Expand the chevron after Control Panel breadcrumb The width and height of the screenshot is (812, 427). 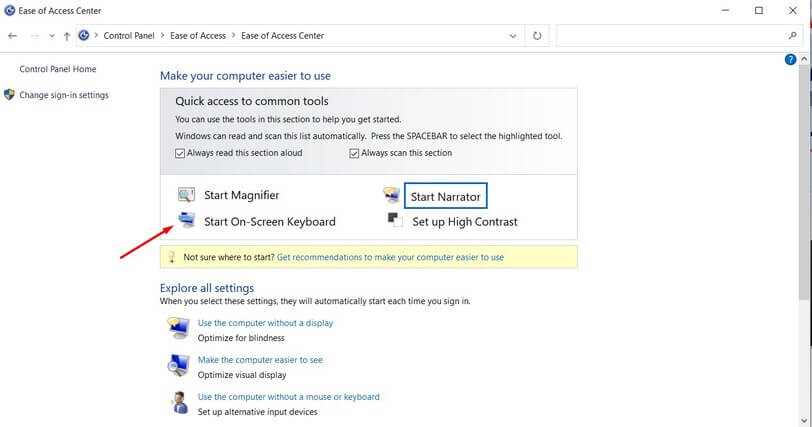point(163,35)
